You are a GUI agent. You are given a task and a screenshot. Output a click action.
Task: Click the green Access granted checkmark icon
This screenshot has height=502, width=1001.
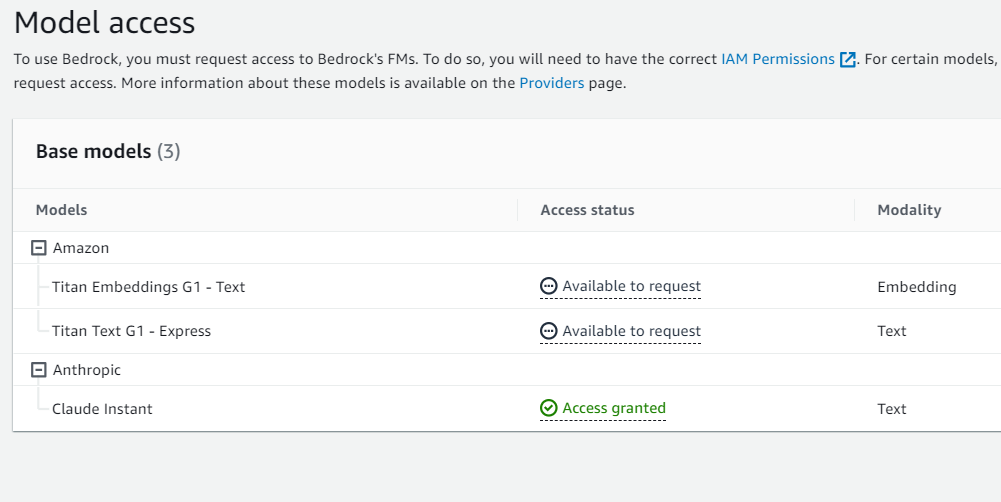[548, 408]
